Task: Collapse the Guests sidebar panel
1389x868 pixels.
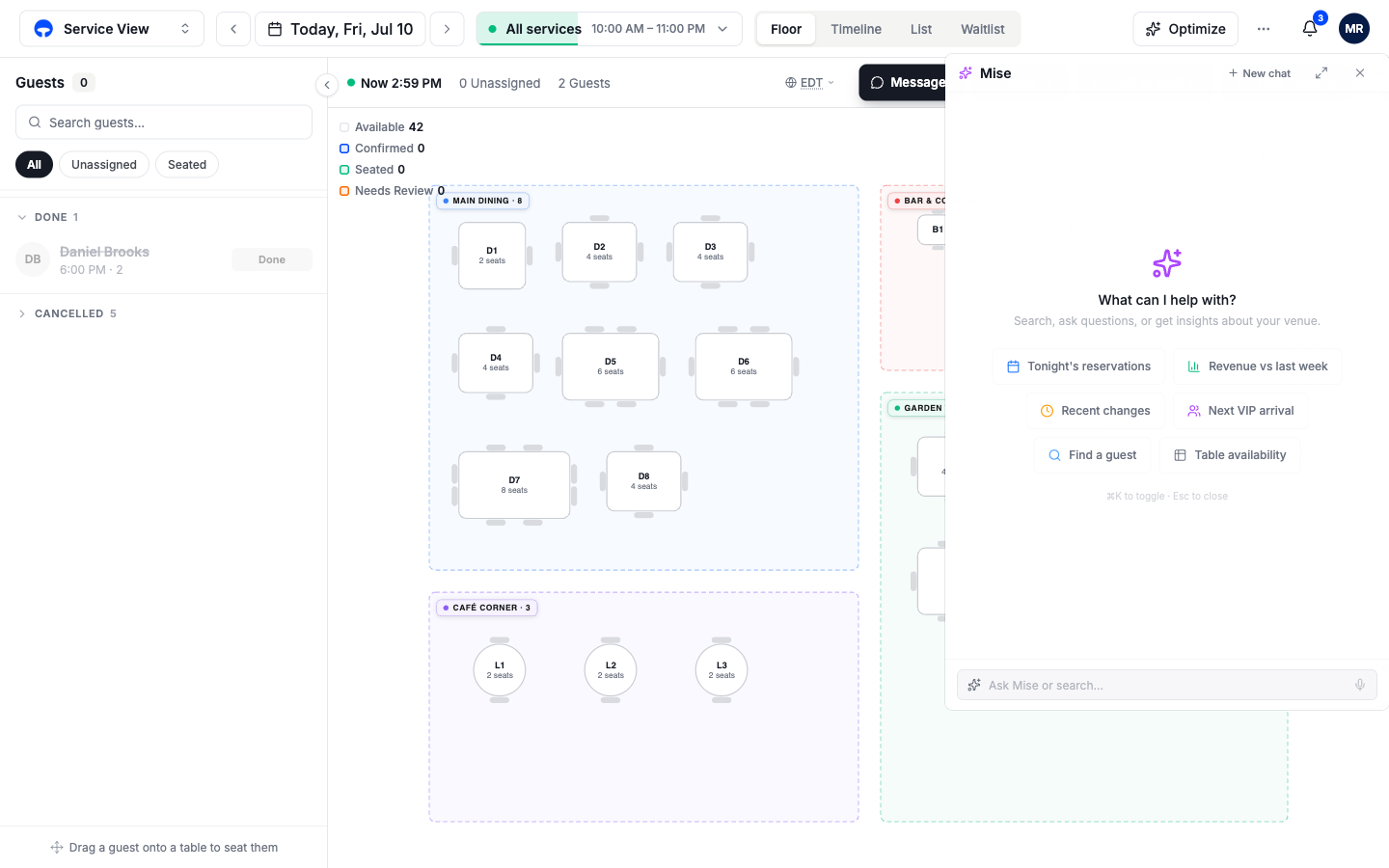Action: [327, 85]
